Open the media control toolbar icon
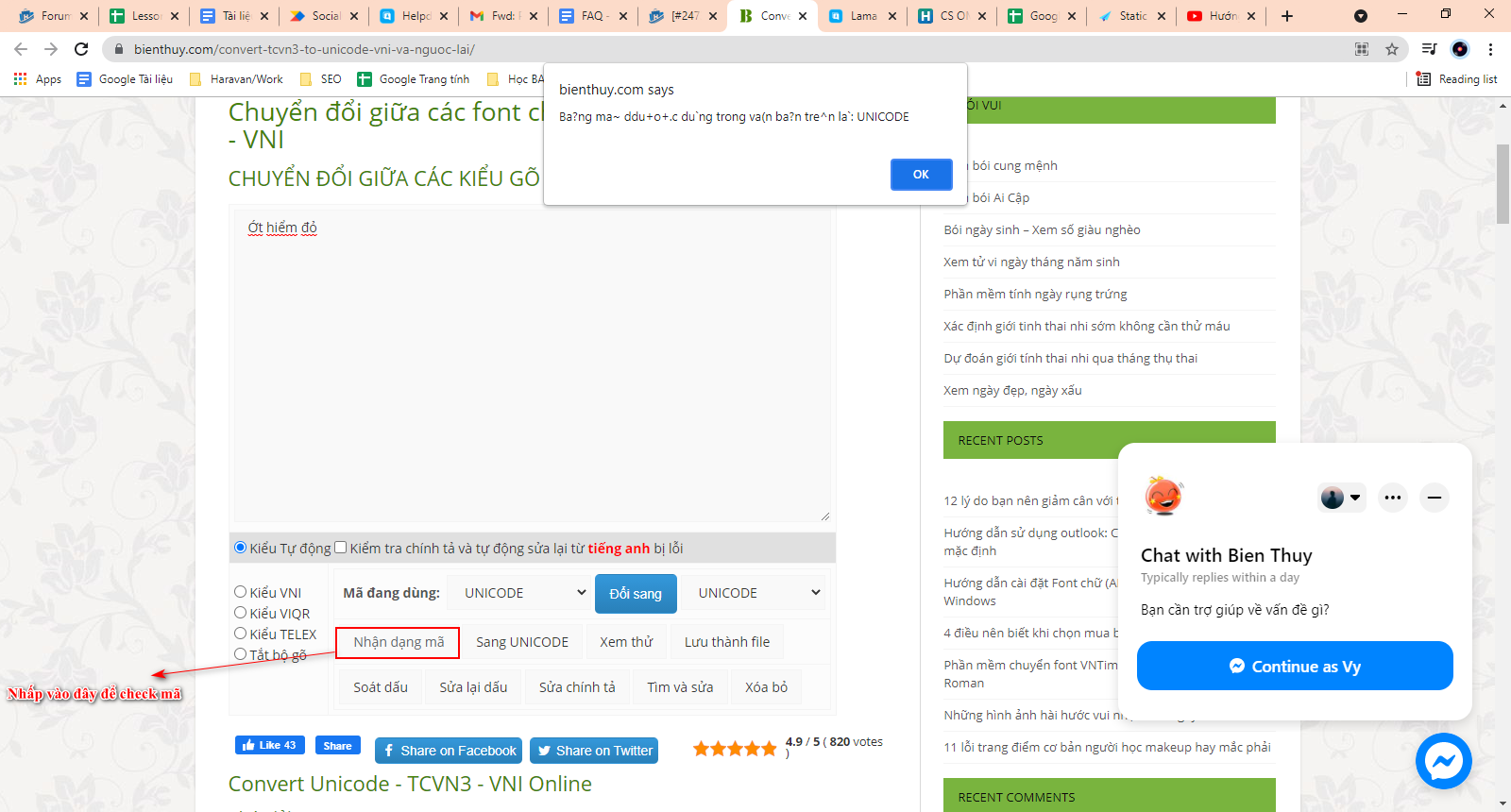 pos(1430,49)
